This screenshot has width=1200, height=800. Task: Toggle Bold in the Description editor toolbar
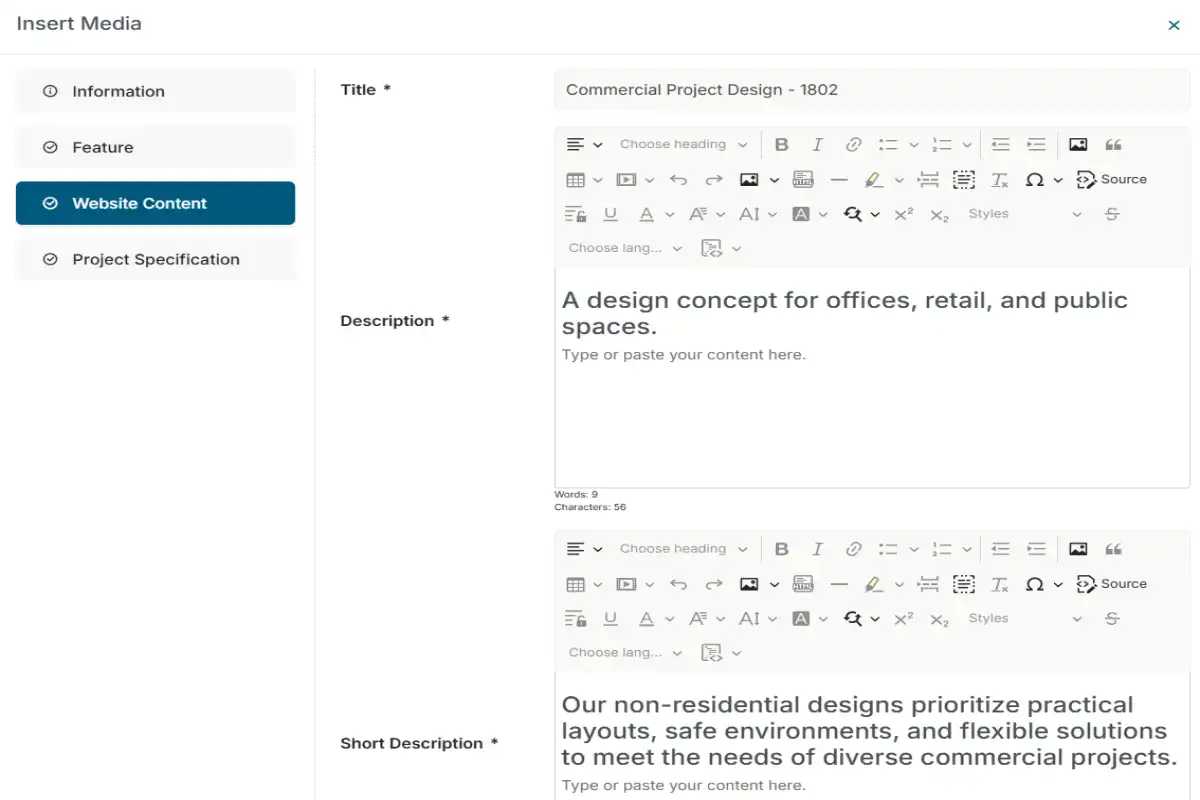(x=782, y=145)
